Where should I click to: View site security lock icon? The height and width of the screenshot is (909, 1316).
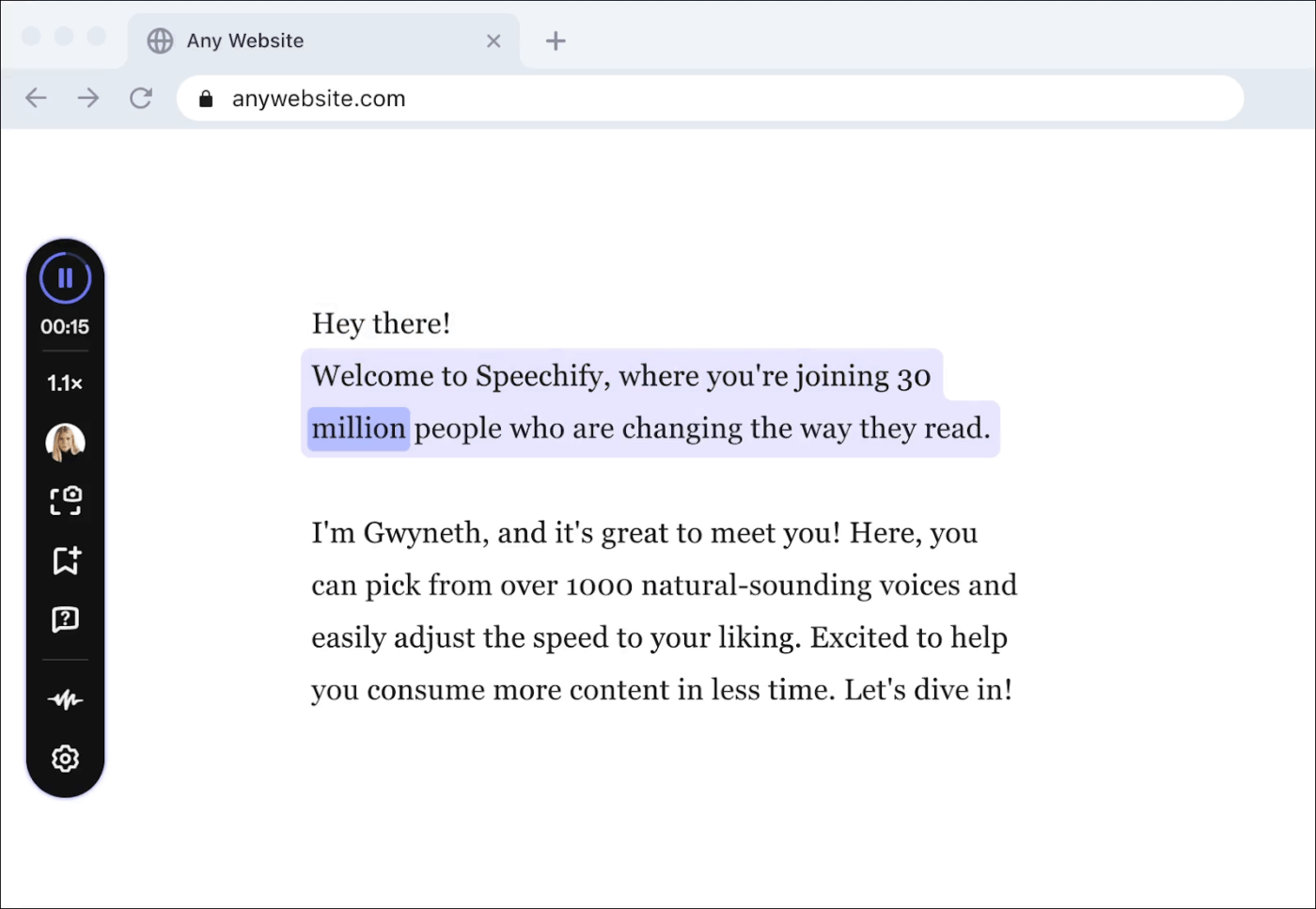pyautogui.click(x=206, y=99)
